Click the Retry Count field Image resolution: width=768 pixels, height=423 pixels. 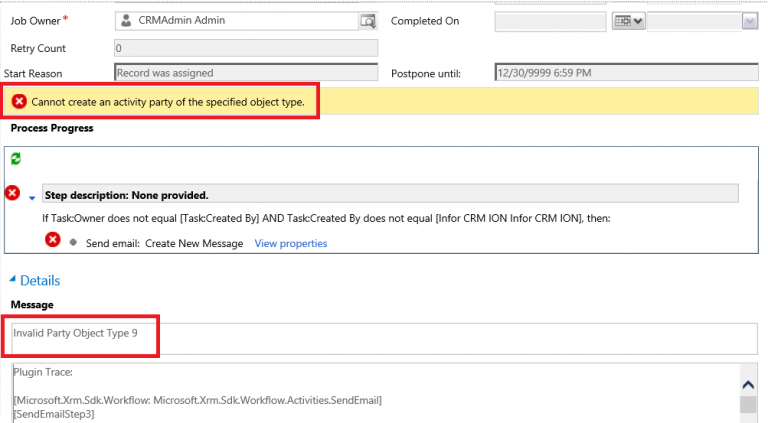point(246,48)
